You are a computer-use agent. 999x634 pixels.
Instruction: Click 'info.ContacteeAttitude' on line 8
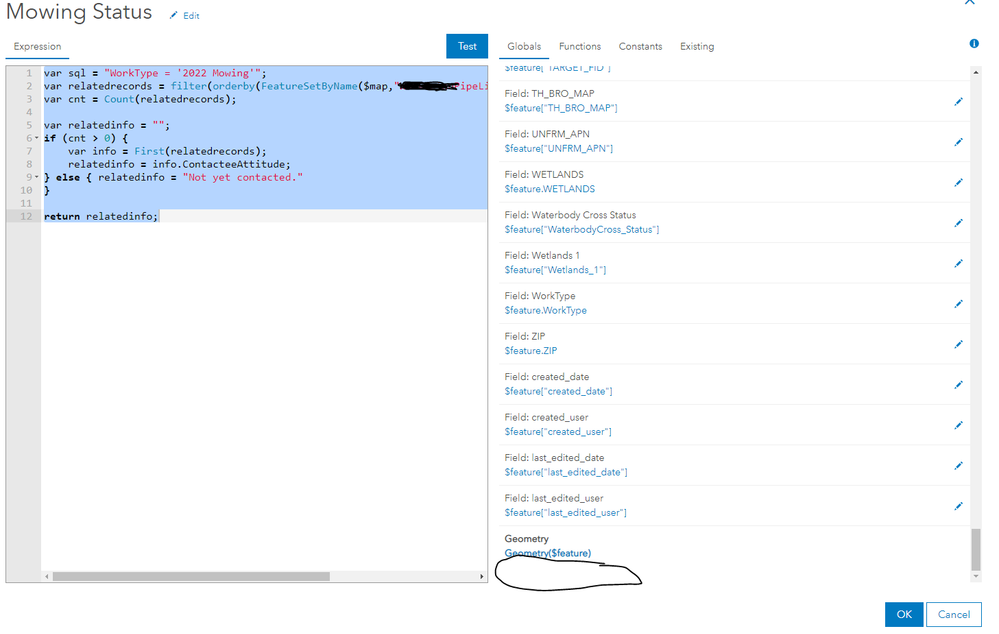(x=221, y=164)
